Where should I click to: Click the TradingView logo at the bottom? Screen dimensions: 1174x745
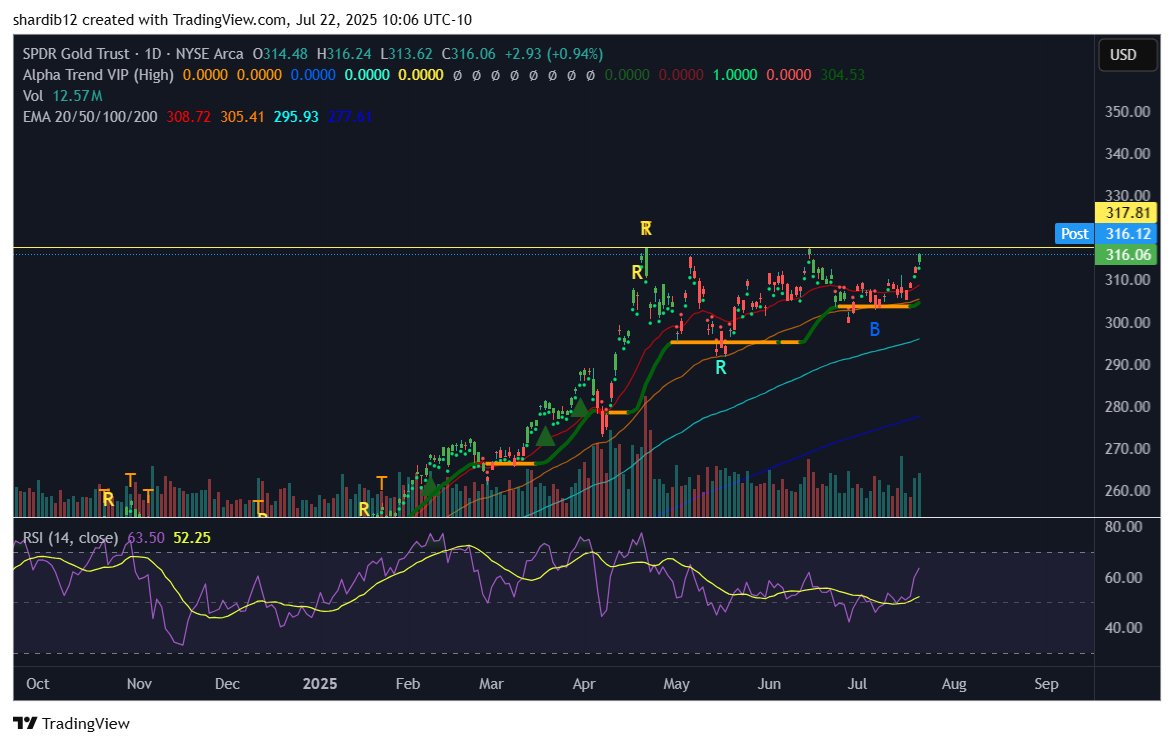click(x=72, y=723)
